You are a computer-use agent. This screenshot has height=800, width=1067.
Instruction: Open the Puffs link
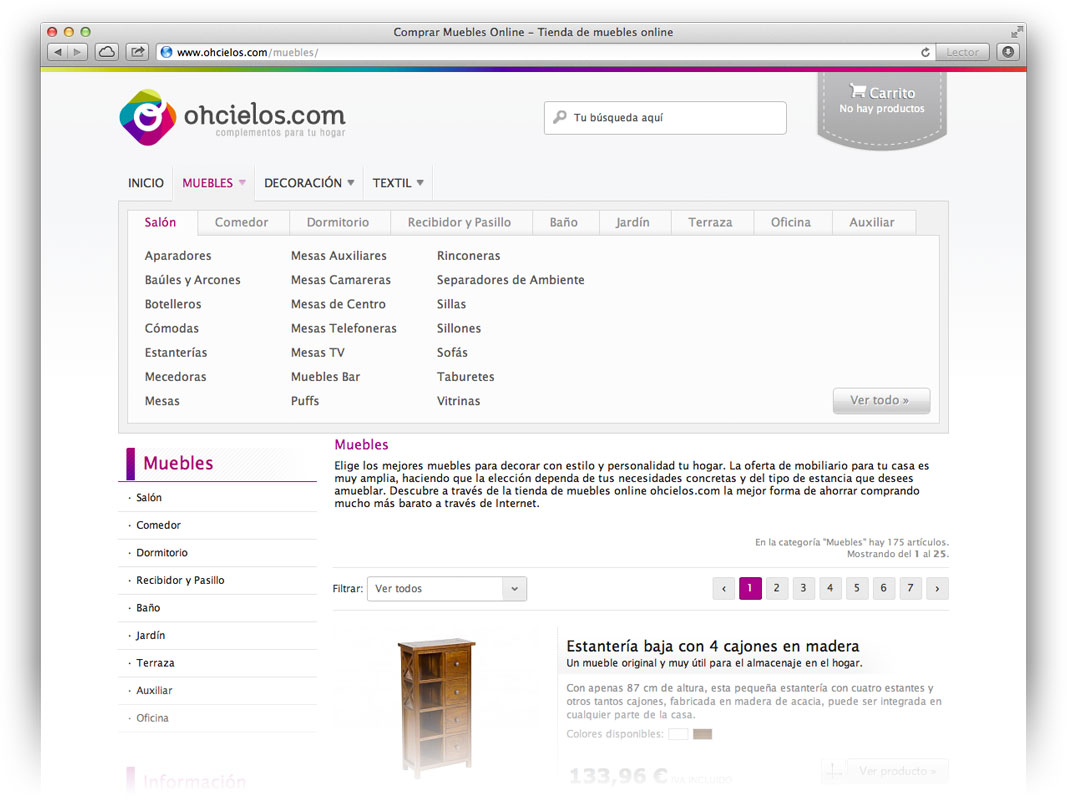pos(305,401)
